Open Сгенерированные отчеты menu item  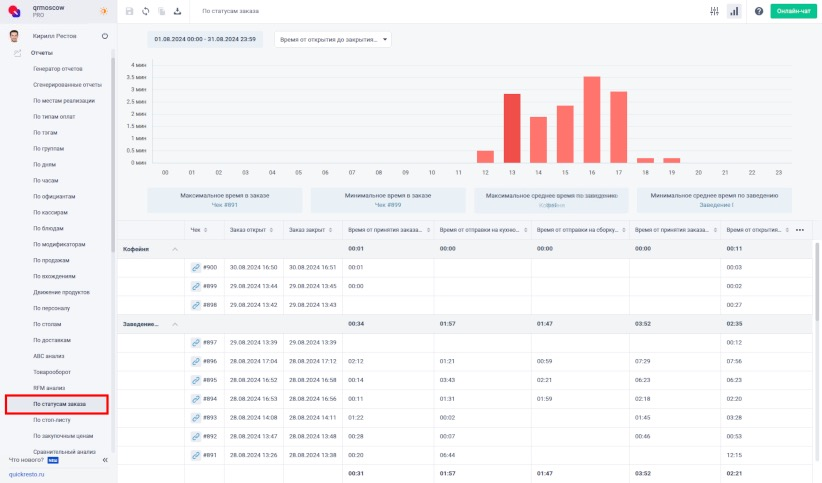67,85
